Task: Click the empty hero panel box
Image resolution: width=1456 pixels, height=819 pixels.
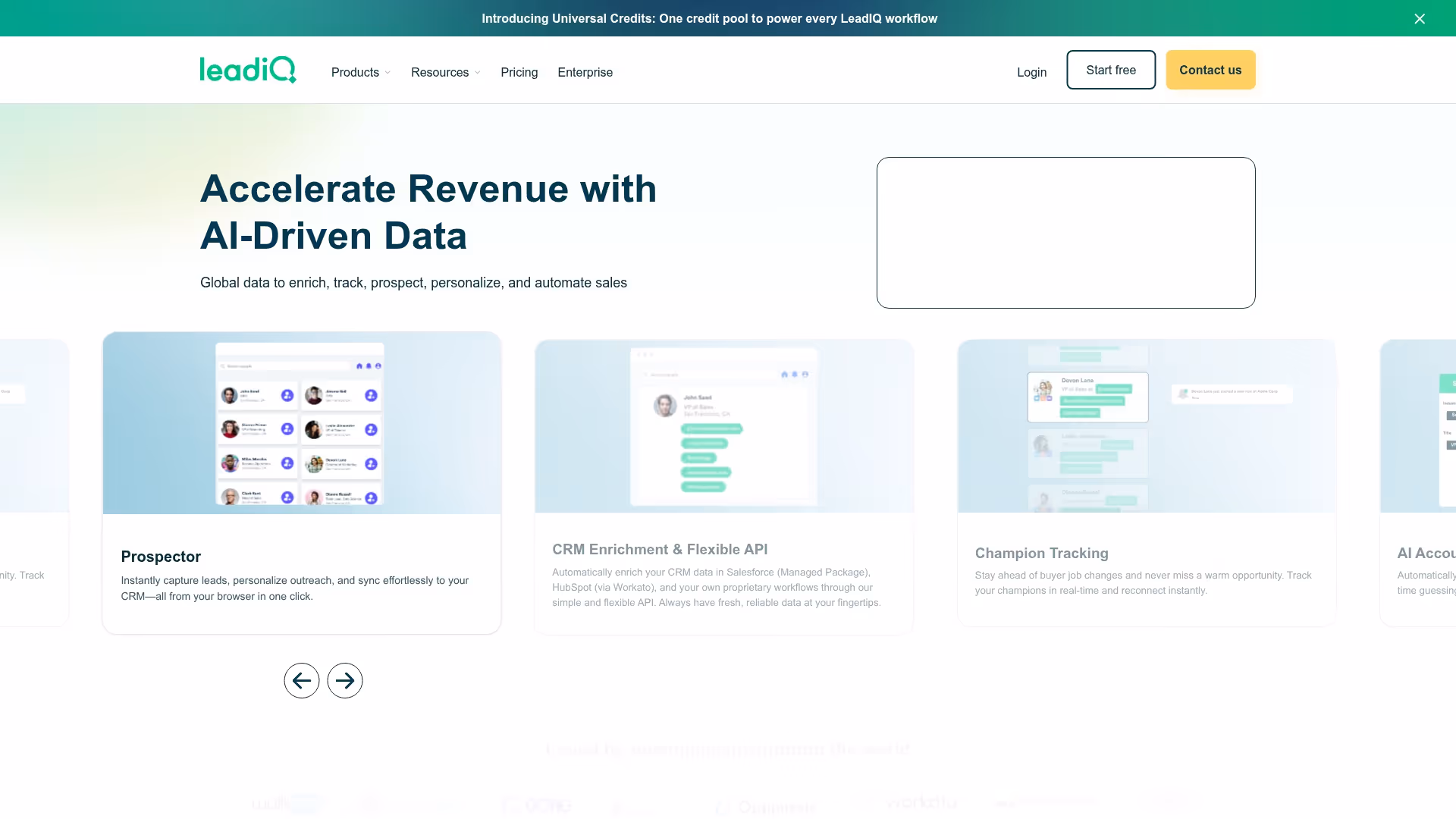Action: pos(1065,233)
